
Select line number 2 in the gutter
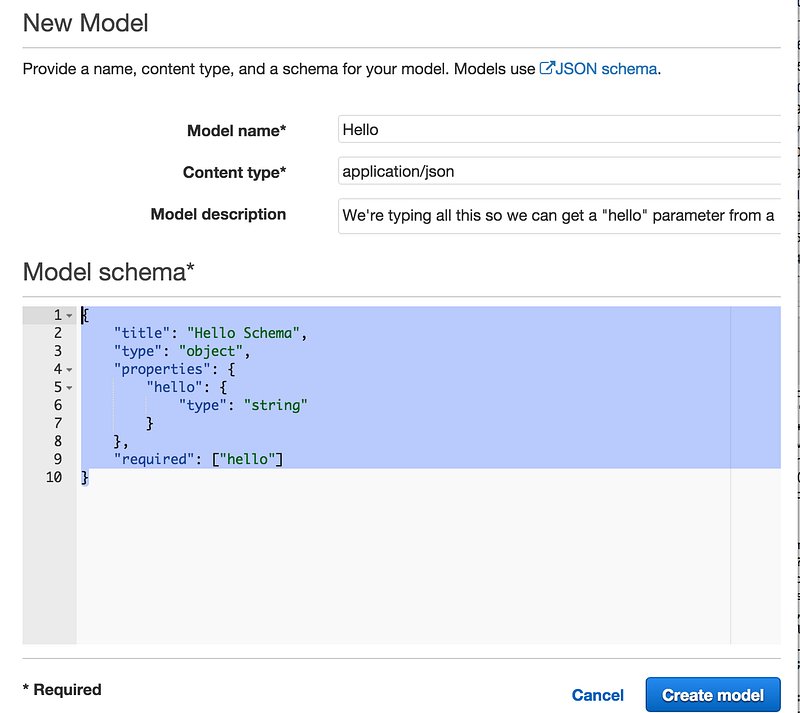tap(58, 333)
